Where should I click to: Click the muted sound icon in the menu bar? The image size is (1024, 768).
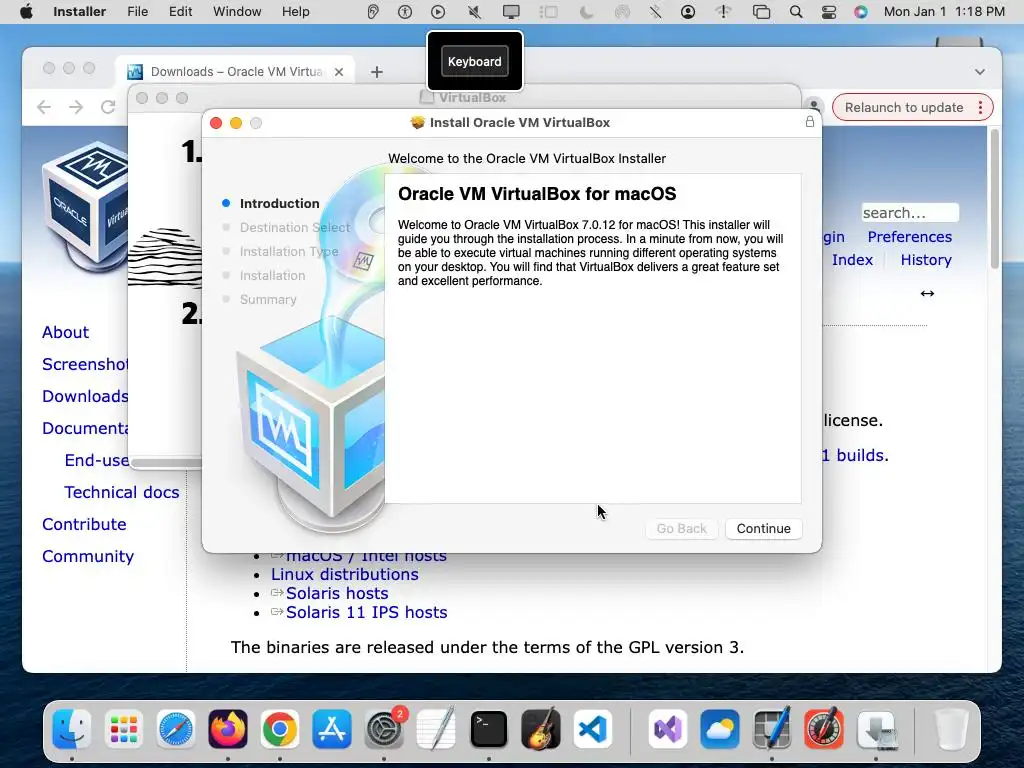[475, 12]
